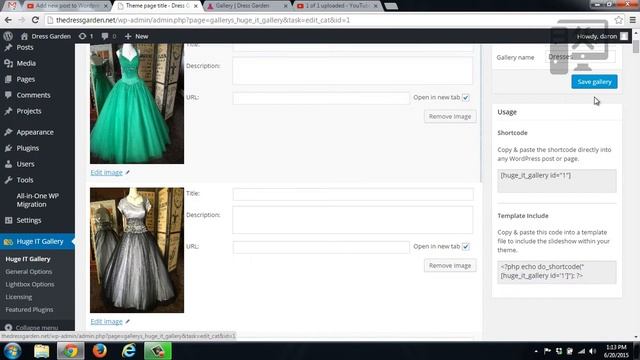Open Featured Plugins submenu
This screenshot has height=360, width=640.
(29, 309)
